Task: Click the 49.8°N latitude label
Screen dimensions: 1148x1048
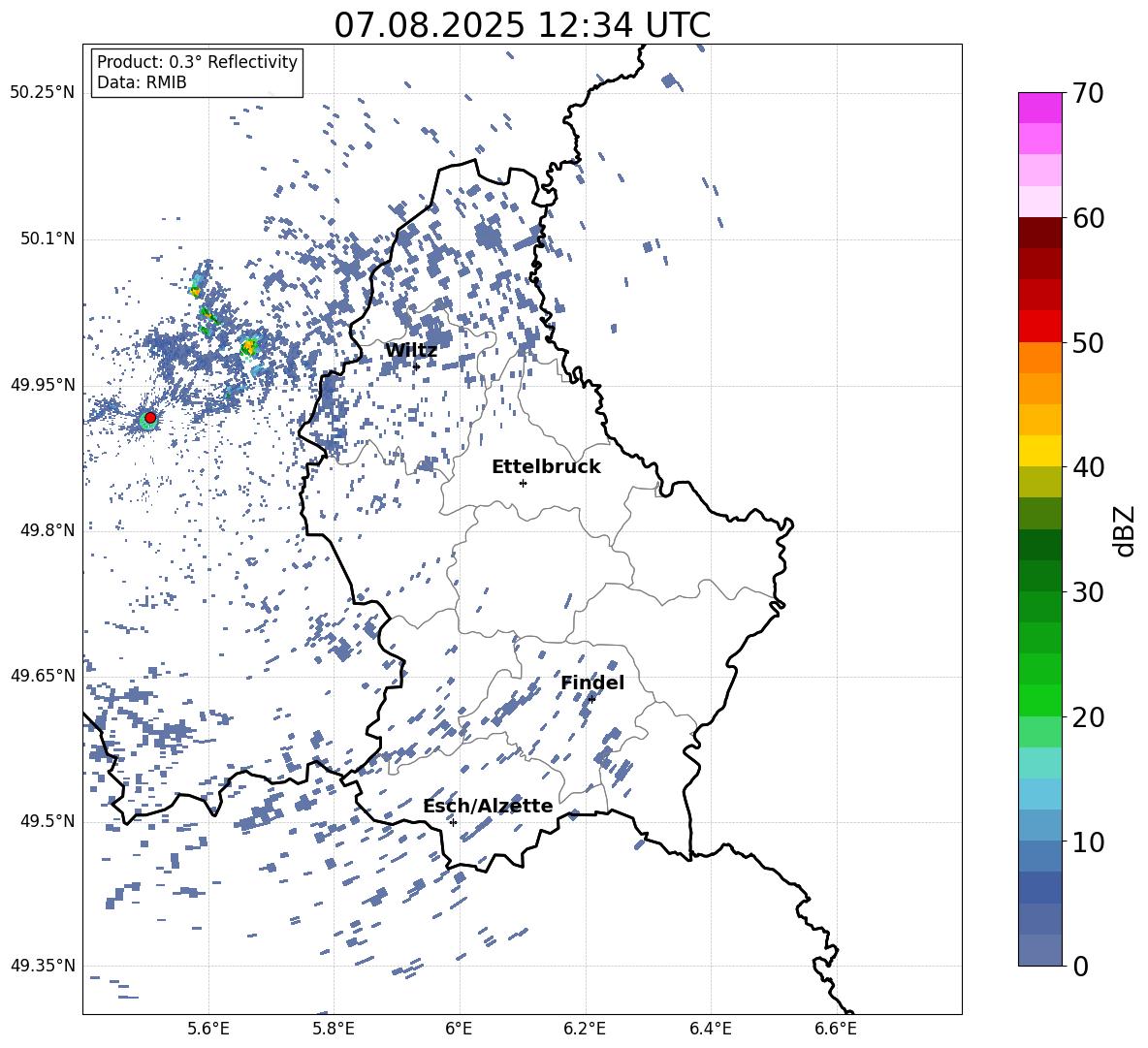Action: click(x=47, y=530)
